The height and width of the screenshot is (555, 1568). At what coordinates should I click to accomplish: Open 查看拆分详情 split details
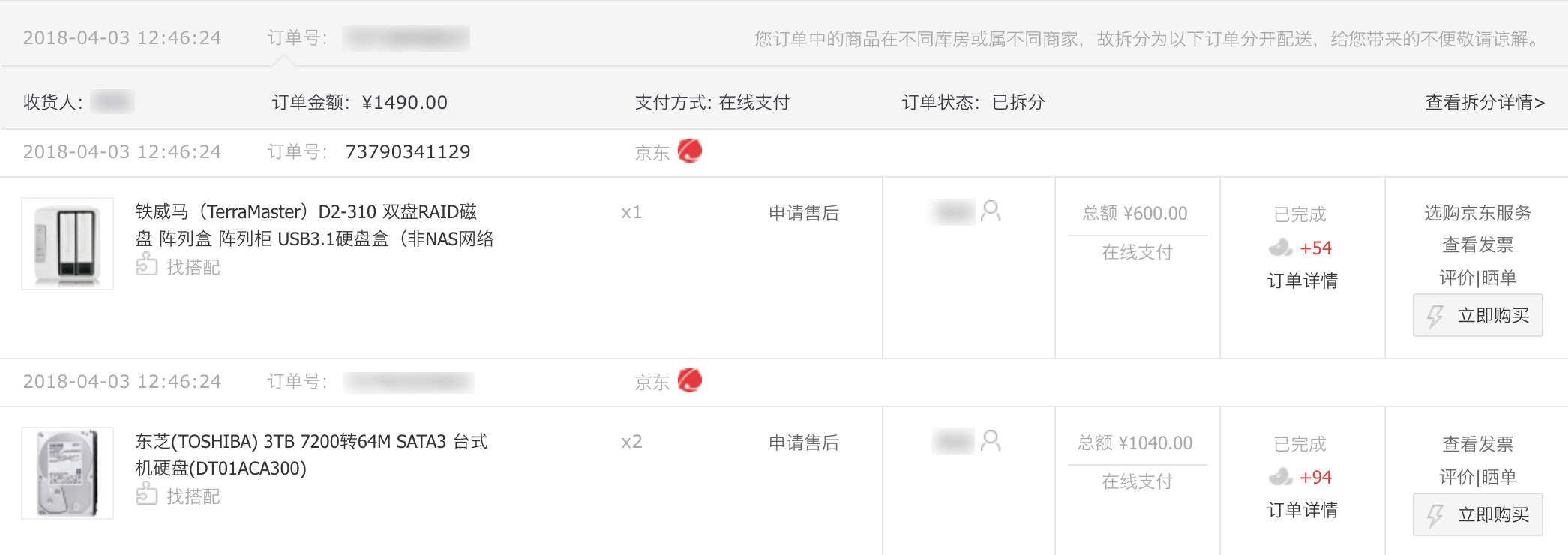1484,102
